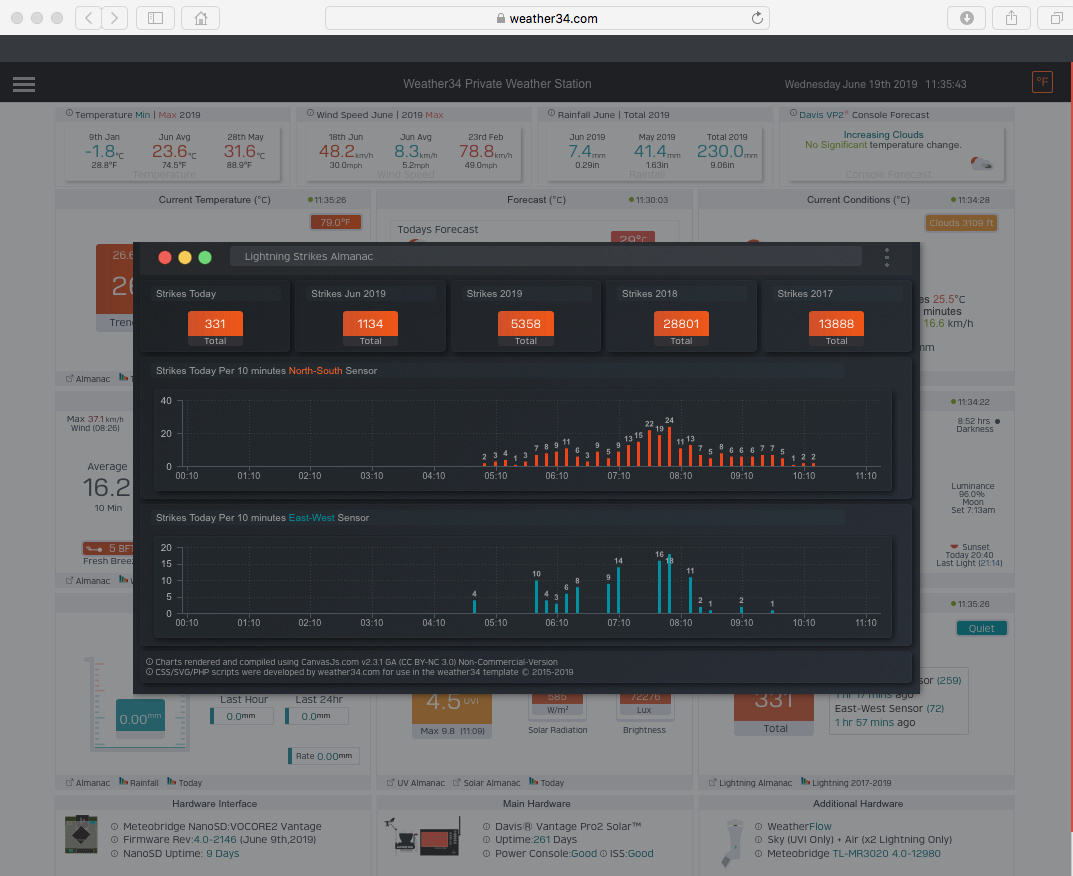Click the 79.0°F temperature badge
Image resolution: width=1073 pixels, height=876 pixels.
335,222
